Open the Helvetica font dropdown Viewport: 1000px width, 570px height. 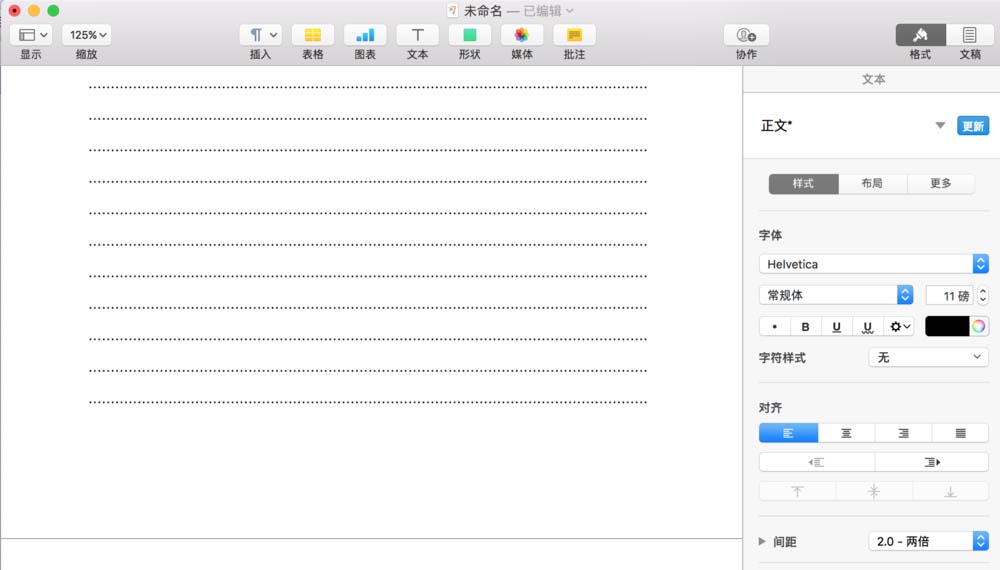pos(873,264)
